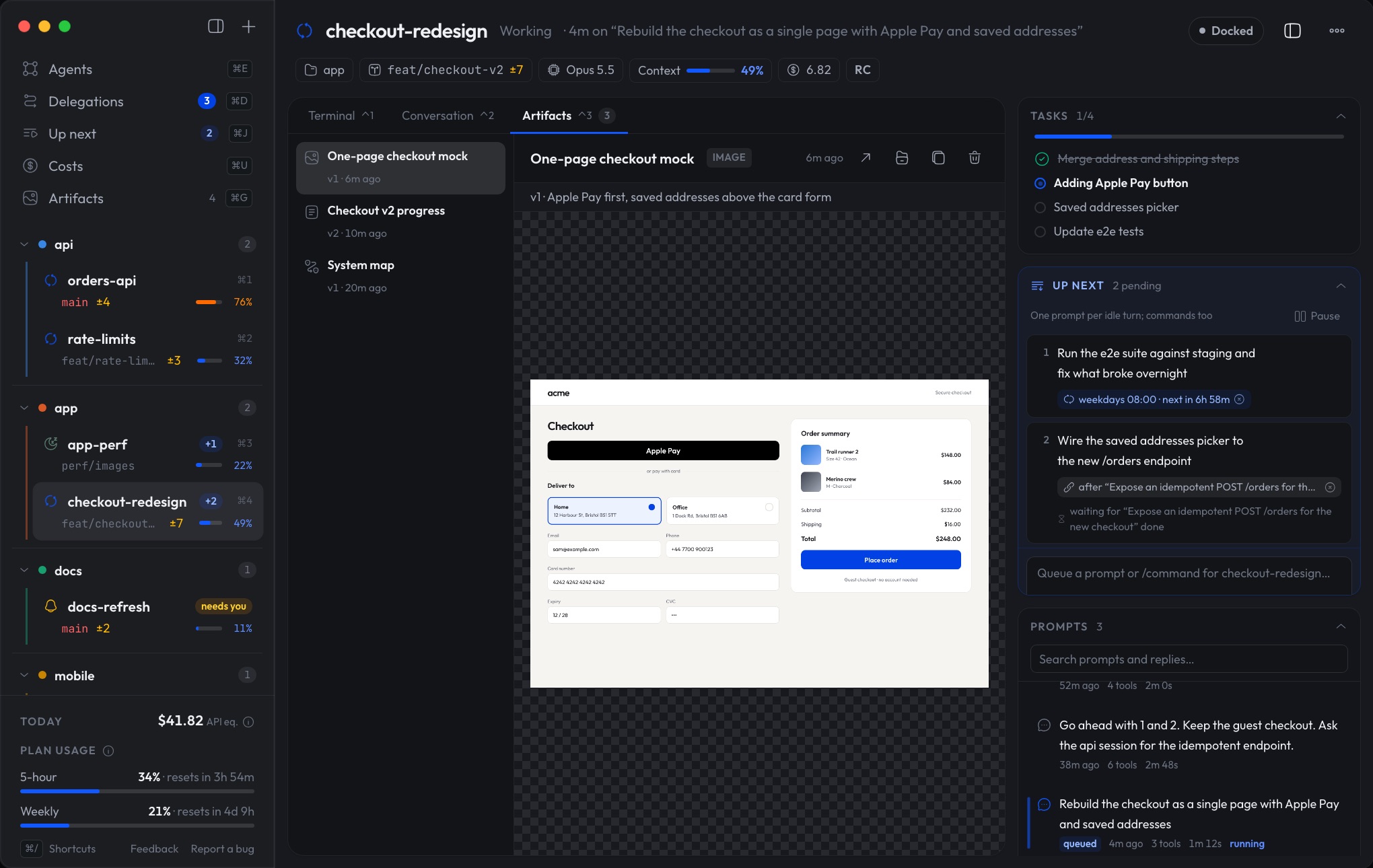The height and width of the screenshot is (868, 1373).
Task: Click the Opus 5.5 model chip
Action: [581, 70]
